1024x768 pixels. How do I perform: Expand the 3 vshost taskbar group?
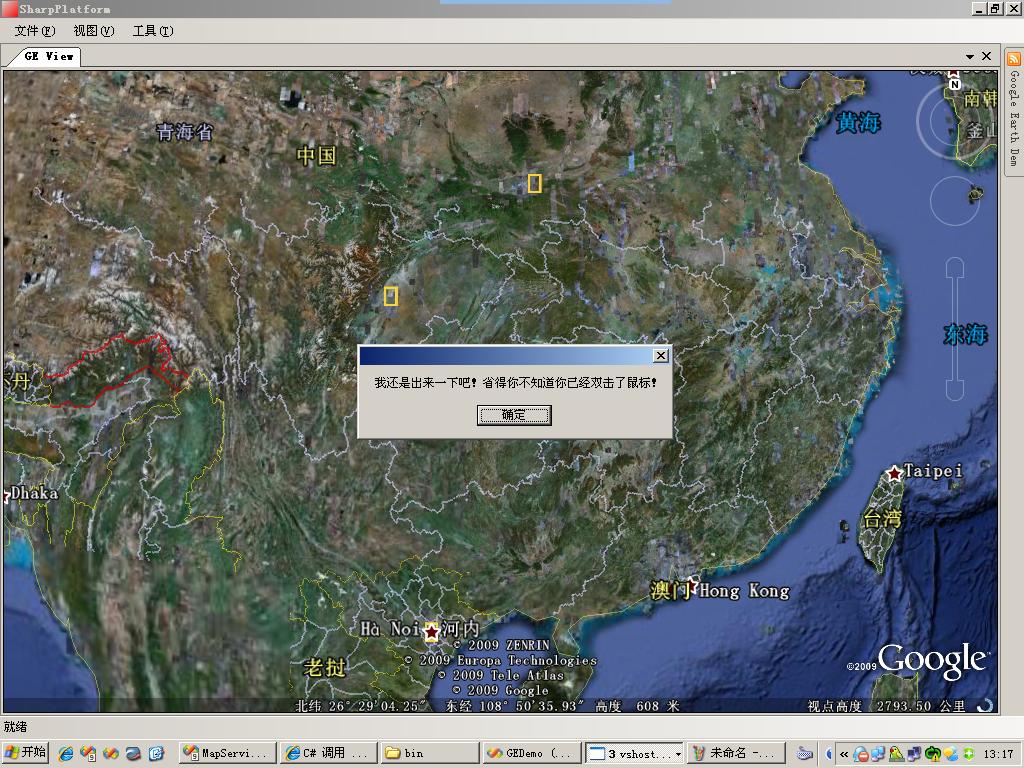634,753
